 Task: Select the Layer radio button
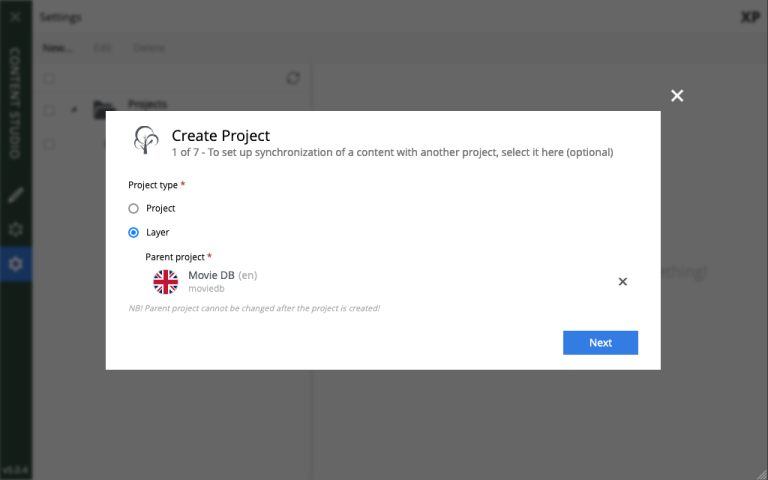(x=133, y=233)
